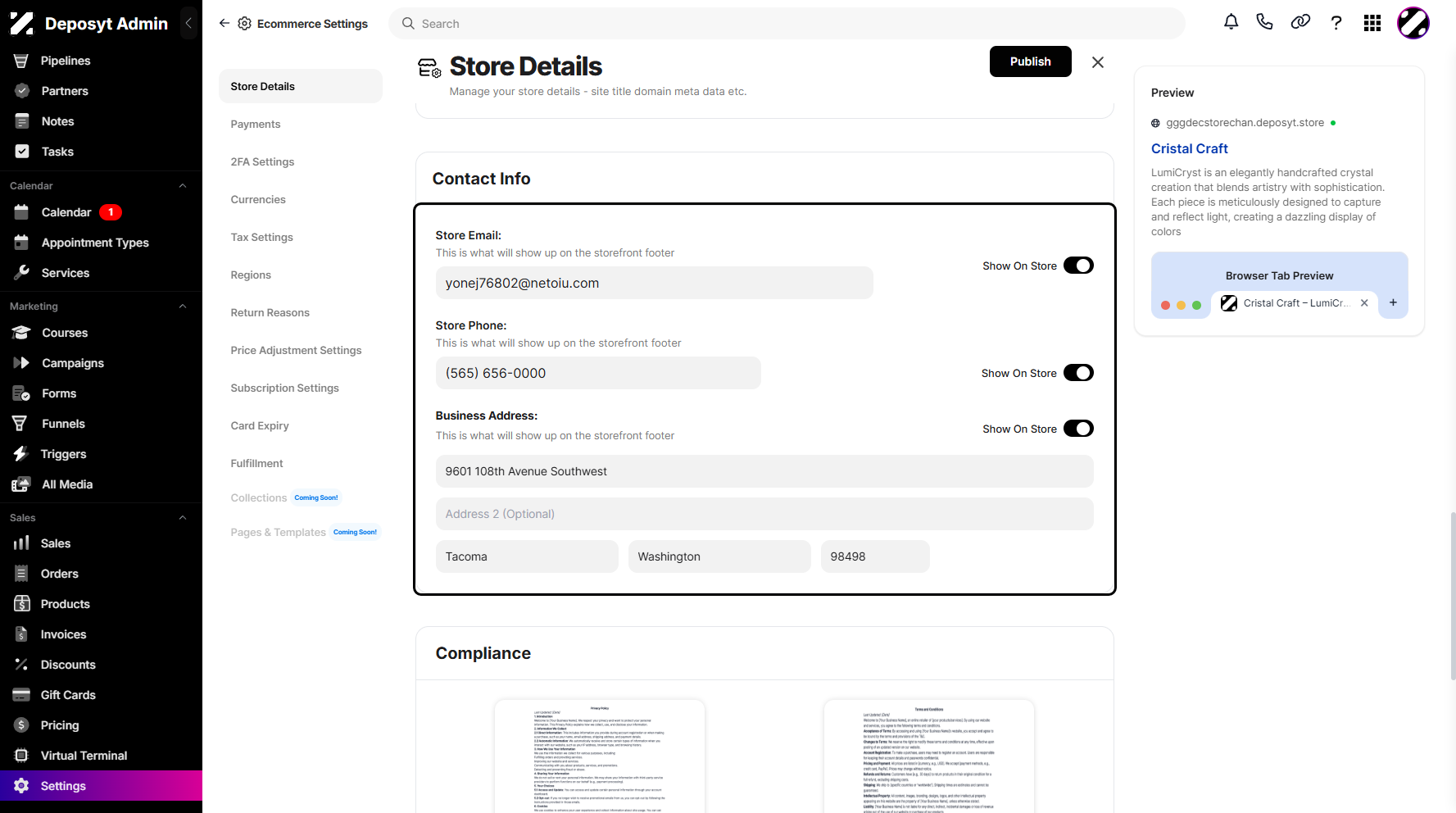Open the Payments settings tab
Screen dimensions: 1456x813
pyautogui.click(x=256, y=125)
